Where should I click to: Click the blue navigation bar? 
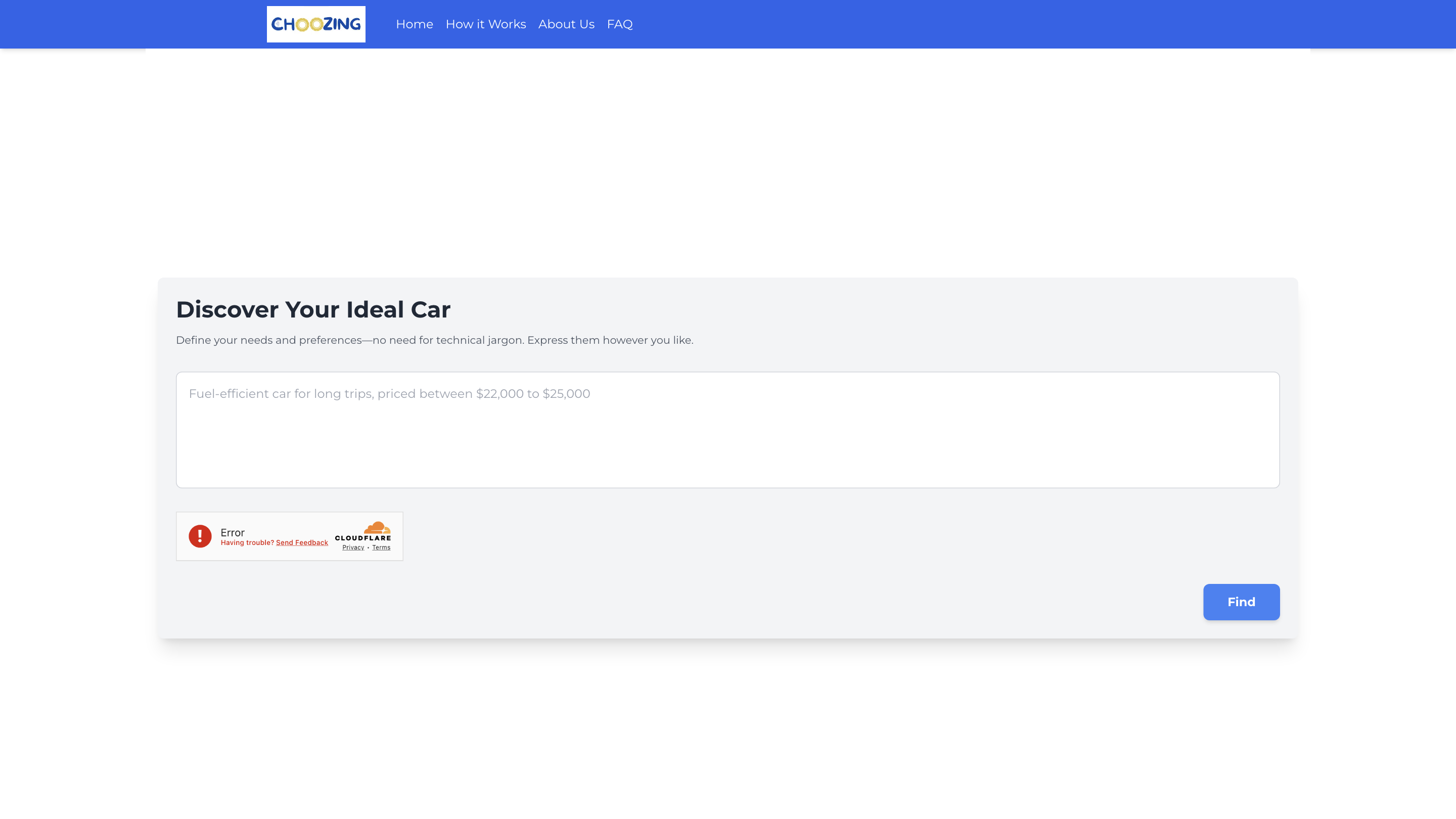961,24
